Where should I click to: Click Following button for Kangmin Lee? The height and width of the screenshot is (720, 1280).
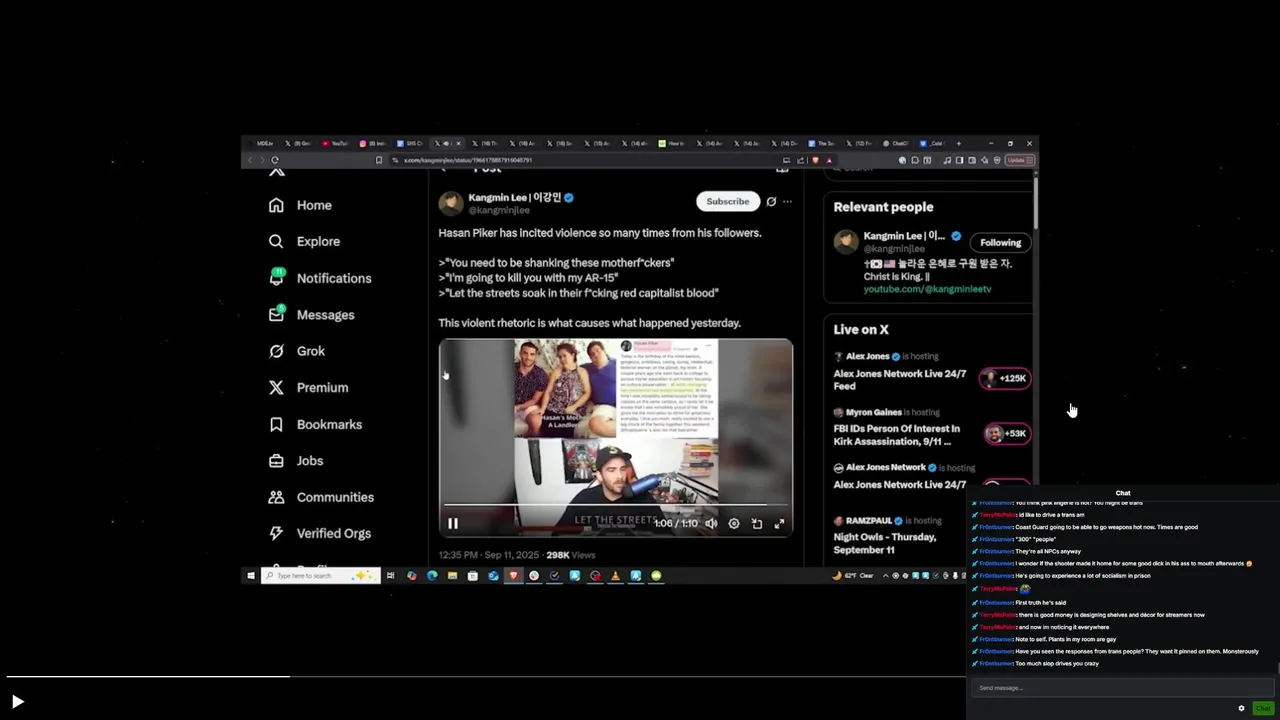1000,242
